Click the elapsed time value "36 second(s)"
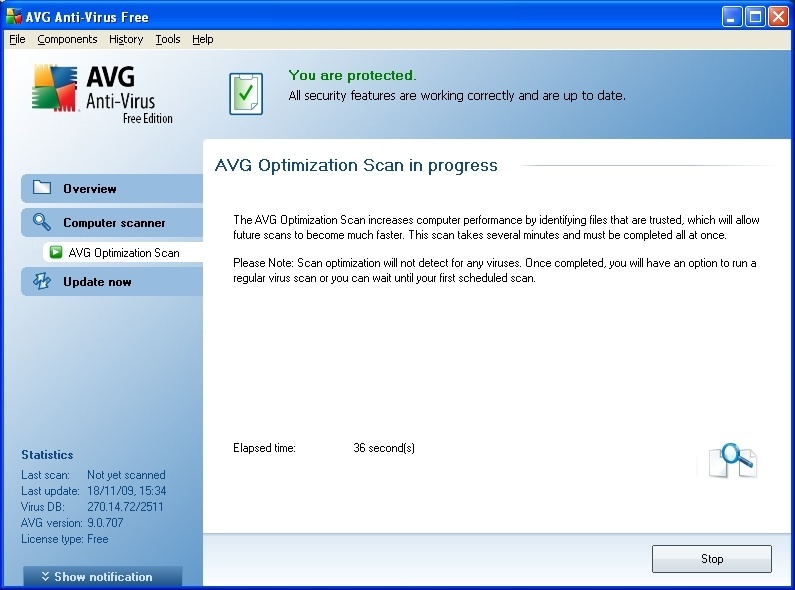795x590 pixels. pyautogui.click(x=384, y=448)
